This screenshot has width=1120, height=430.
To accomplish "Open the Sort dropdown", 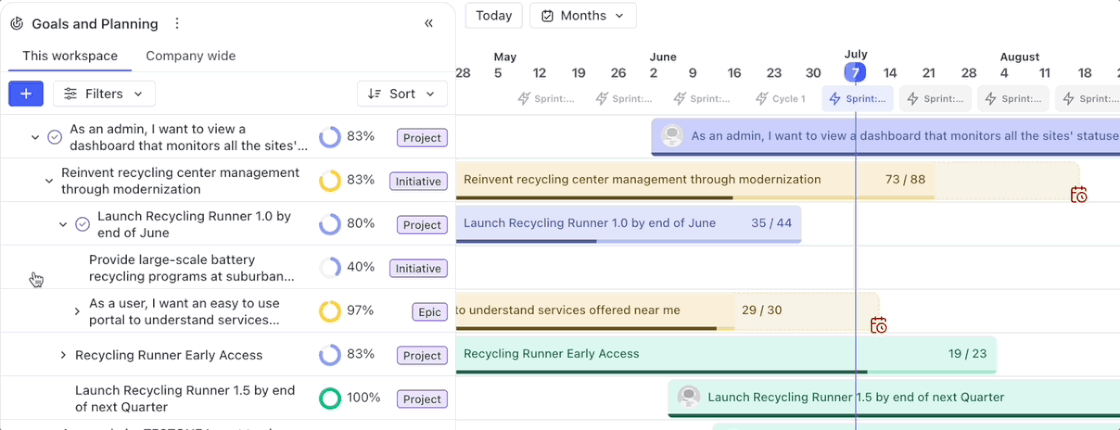I will click(x=402, y=93).
